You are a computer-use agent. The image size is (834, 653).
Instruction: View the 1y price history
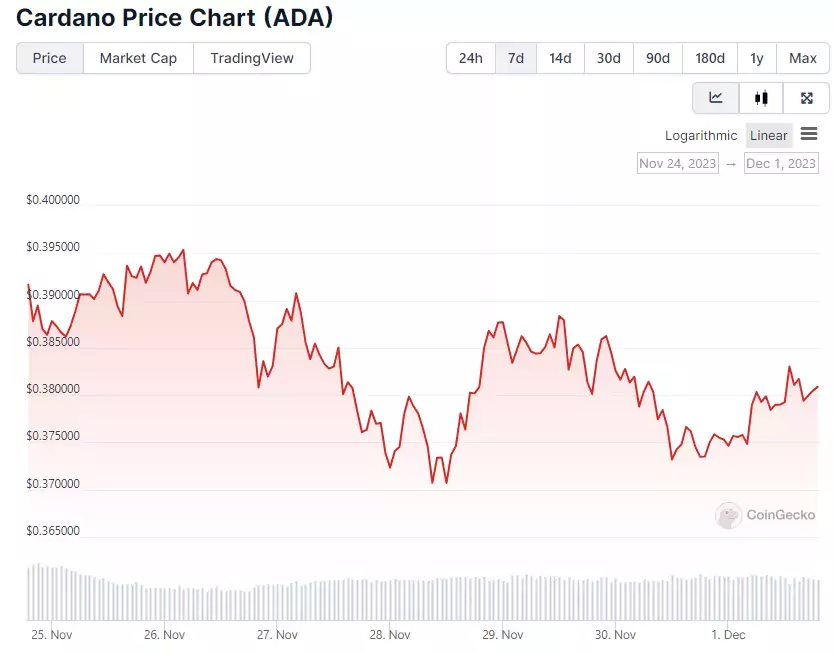point(757,58)
